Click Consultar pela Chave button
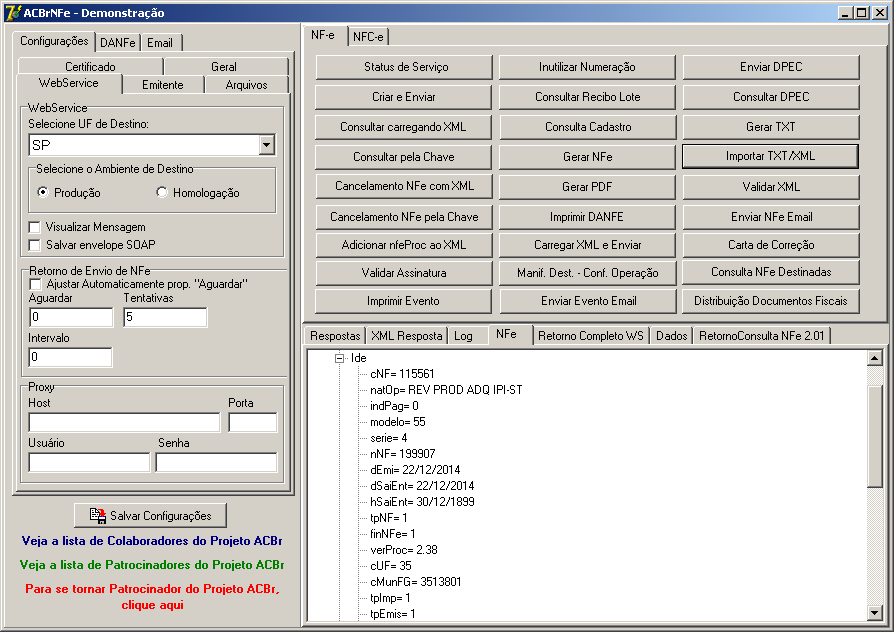Viewport: 894px width, 632px height. coord(404,157)
